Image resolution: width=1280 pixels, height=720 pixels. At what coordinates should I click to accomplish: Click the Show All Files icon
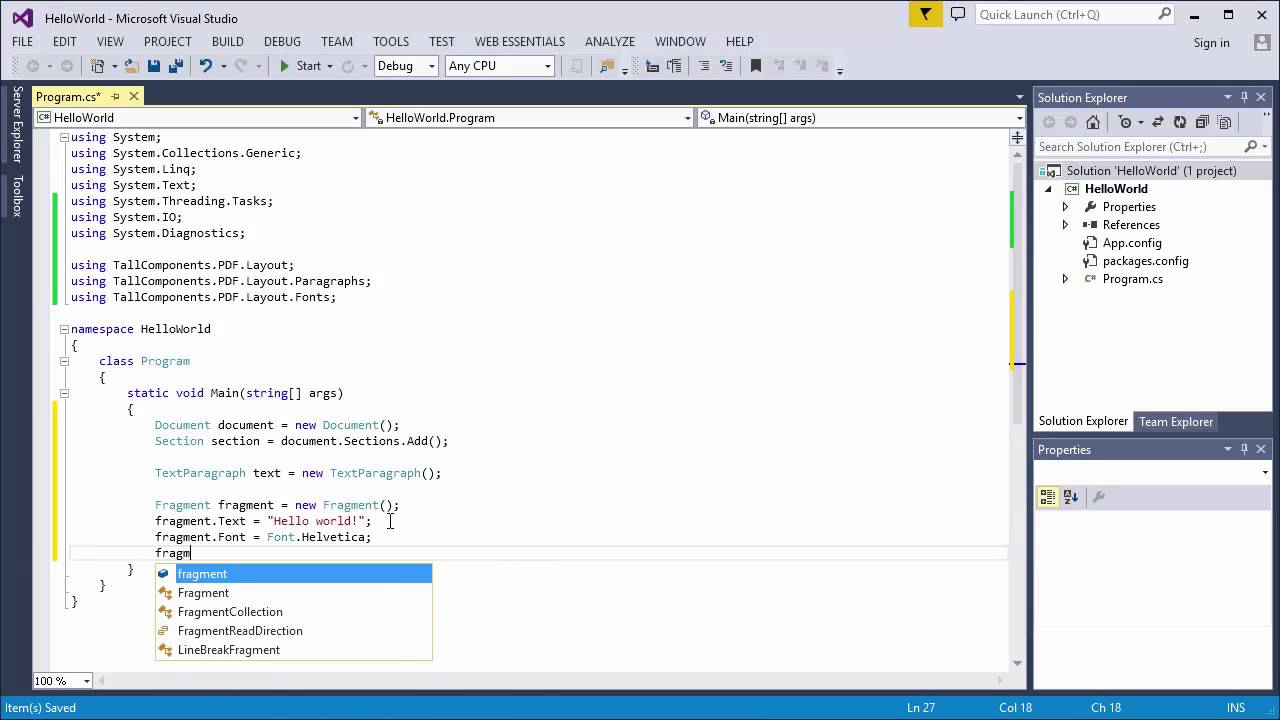(x=1224, y=122)
